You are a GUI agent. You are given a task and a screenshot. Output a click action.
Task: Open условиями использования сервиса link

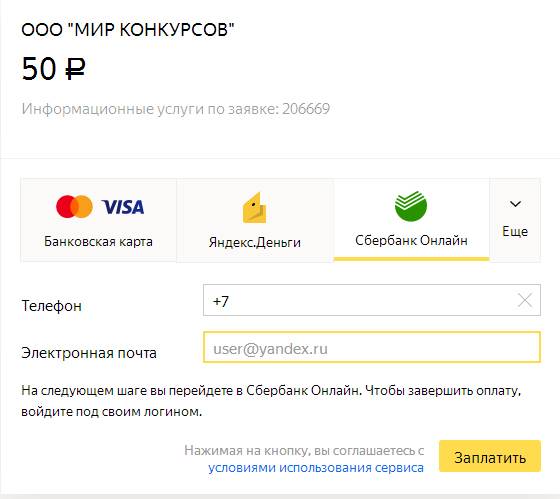(316, 468)
